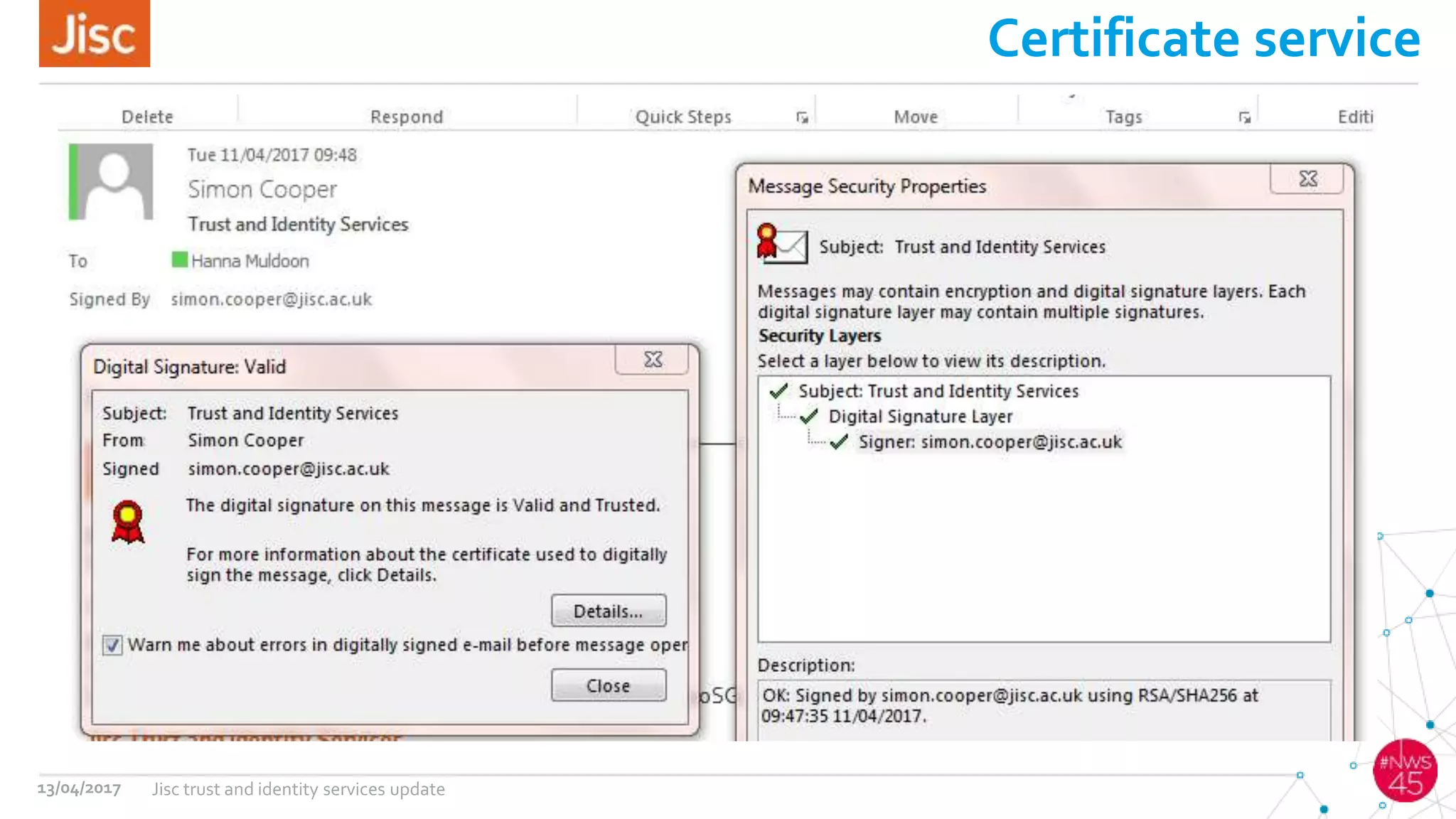This screenshot has width=1456, height=819.
Task: Open certificate Details button
Action: tap(609, 611)
